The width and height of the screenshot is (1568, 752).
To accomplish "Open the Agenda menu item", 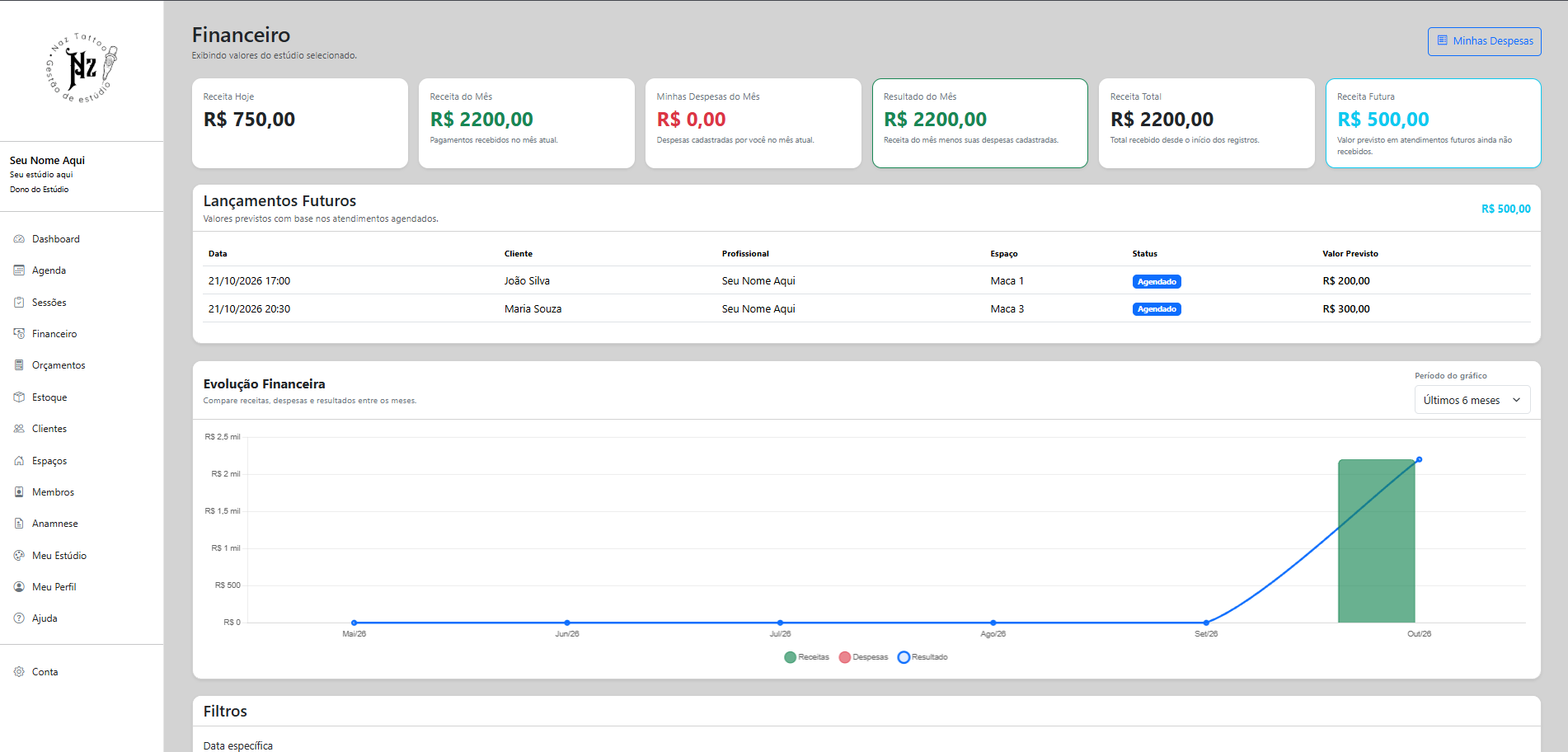I will tap(49, 270).
